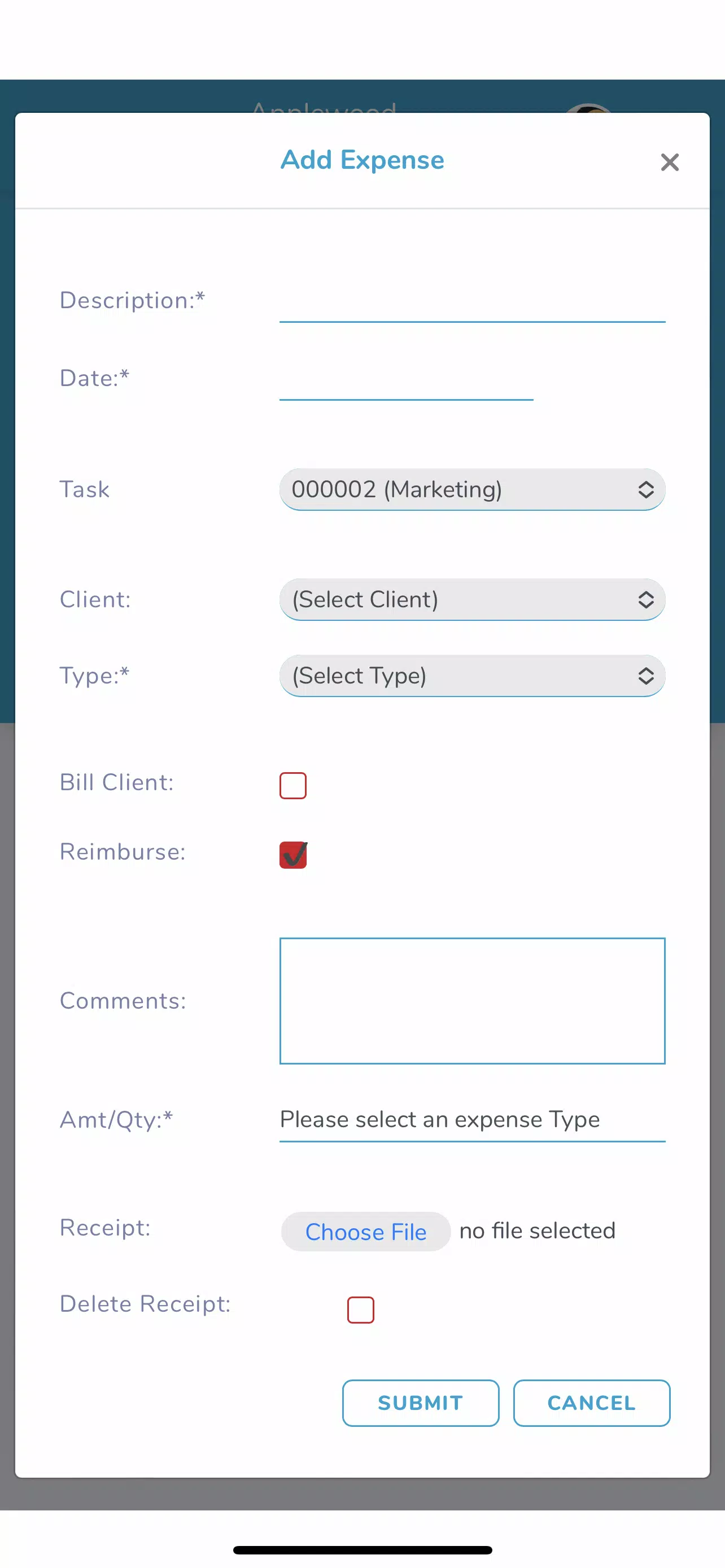Open the Select Type dropdown
725x1568 pixels.
(x=472, y=676)
